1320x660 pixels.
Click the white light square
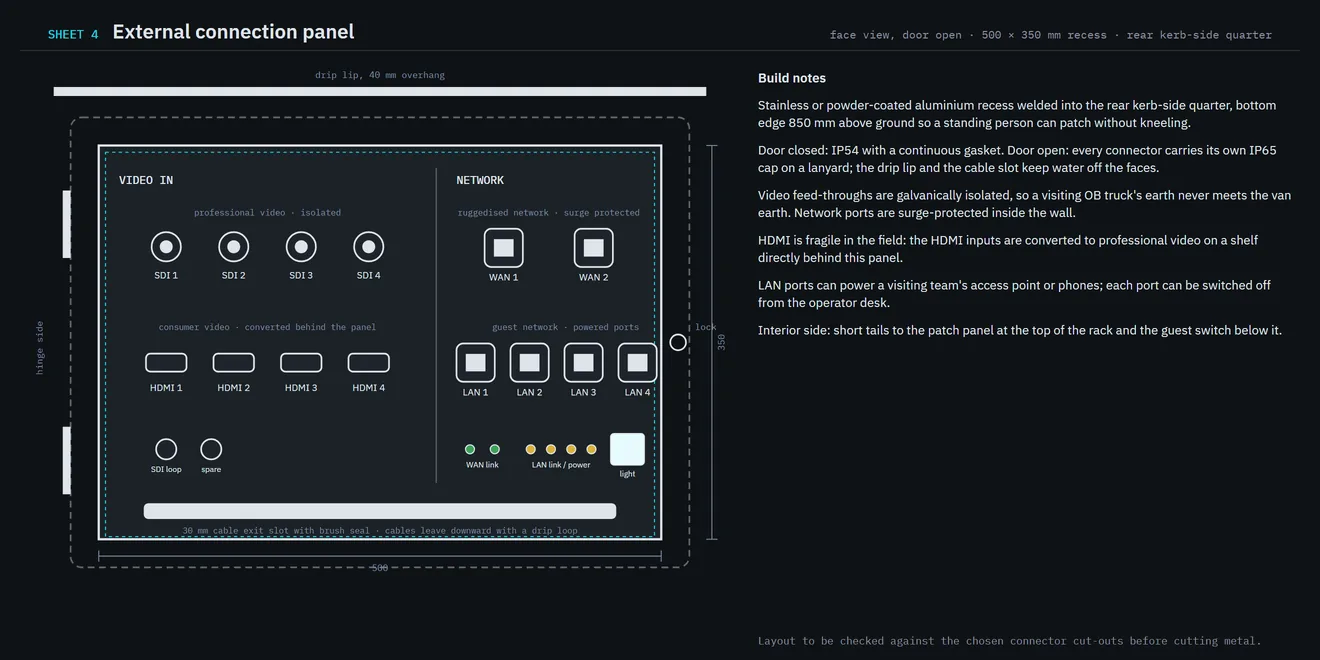pos(628,449)
